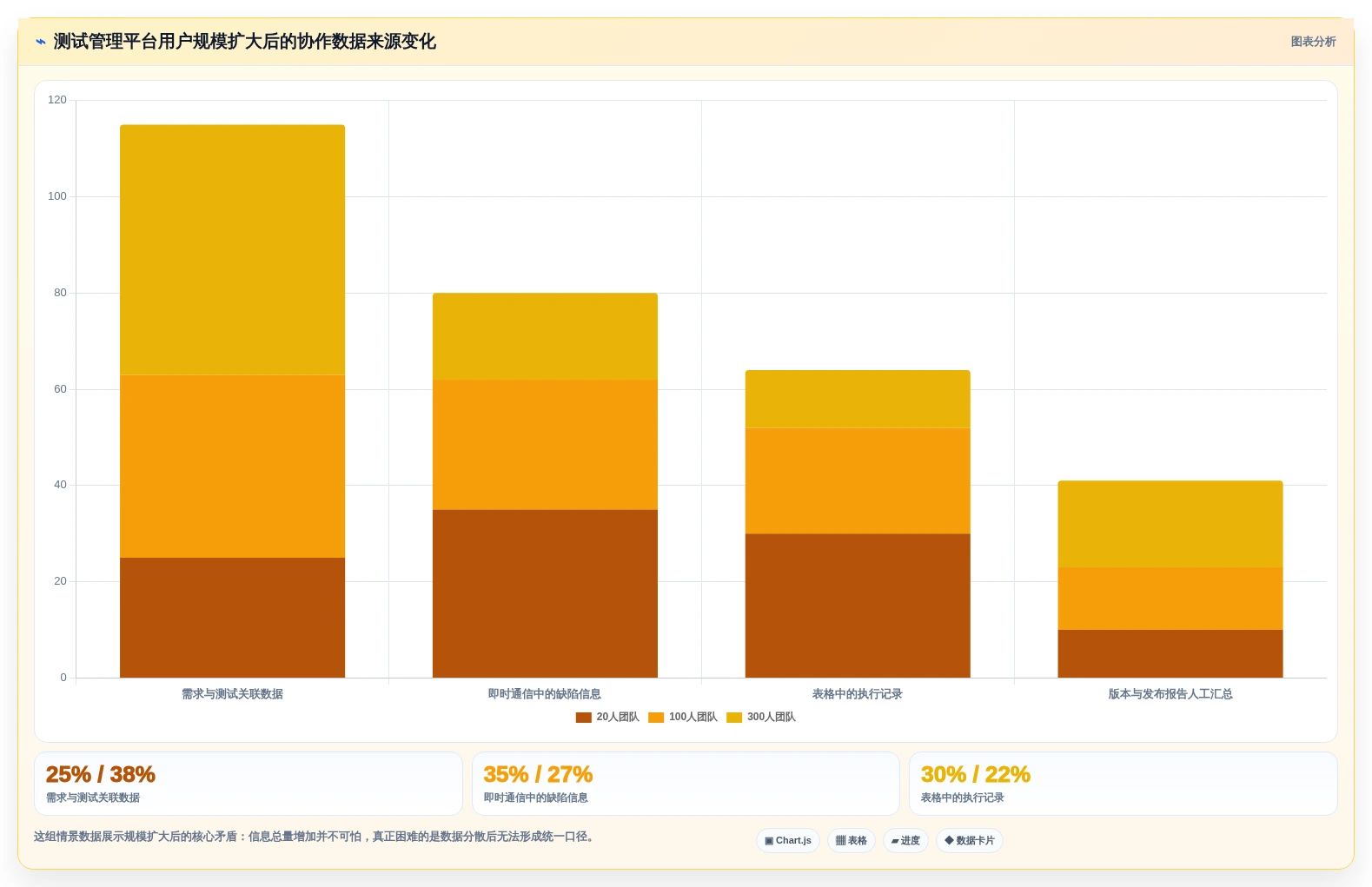Click the footnote text starting 这组情景数据
Image resolution: width=1372 pixels, height=887 pixels.
[x=316, y=837]
